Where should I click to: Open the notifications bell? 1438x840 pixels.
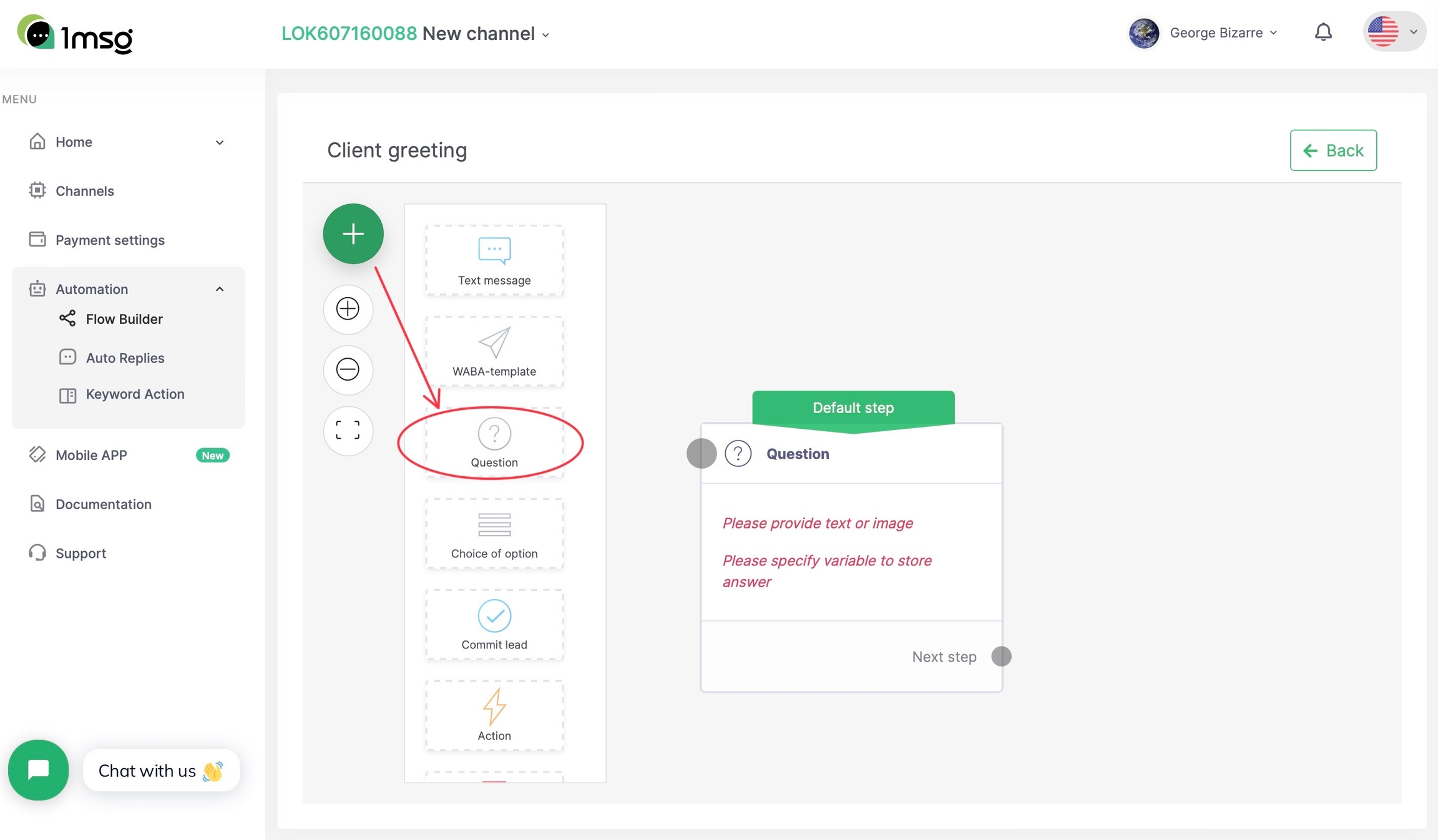click(x=1323, y=32)
